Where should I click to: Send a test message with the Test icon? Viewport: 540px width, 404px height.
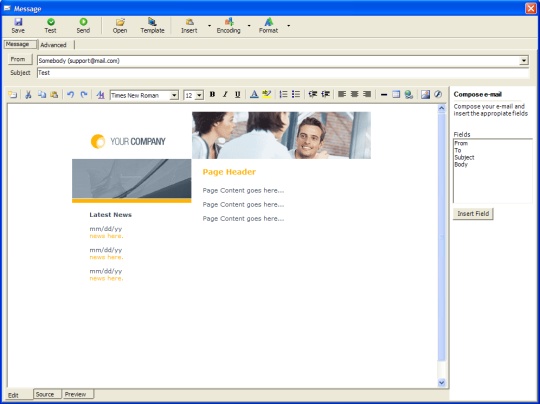click(50, 25)
